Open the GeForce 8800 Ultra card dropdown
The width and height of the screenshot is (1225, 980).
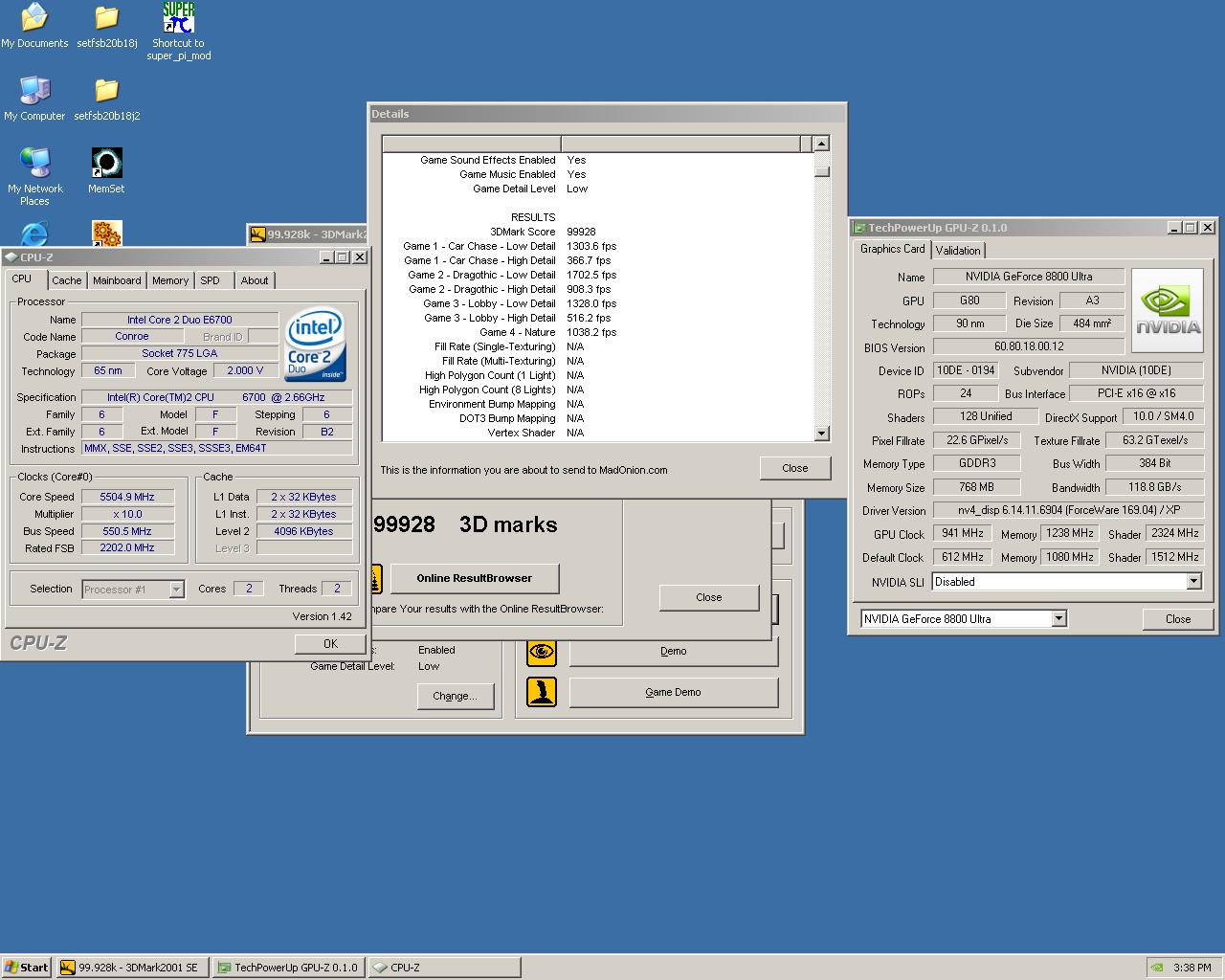click(1058, 619)
